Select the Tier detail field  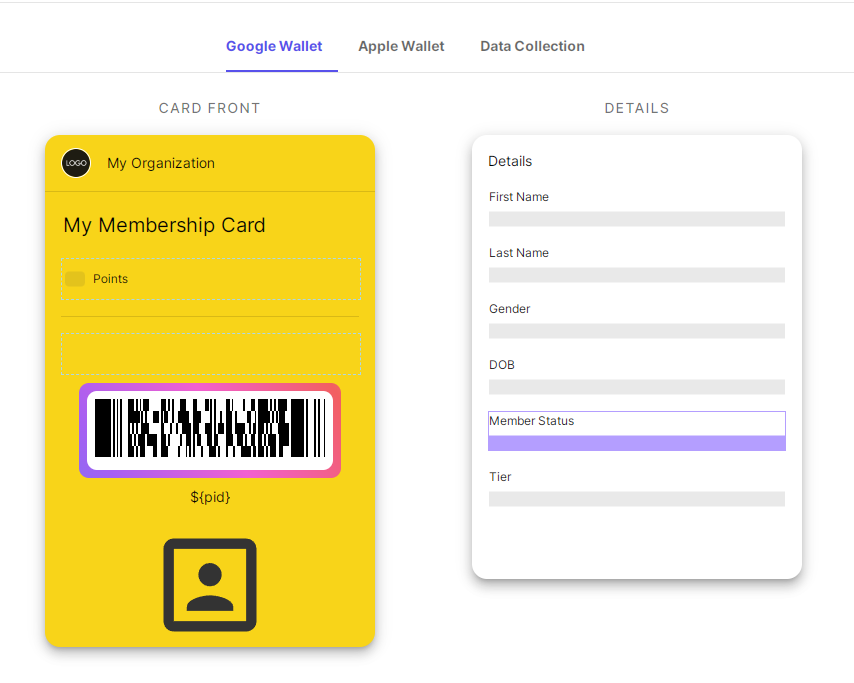pos(637,489)
